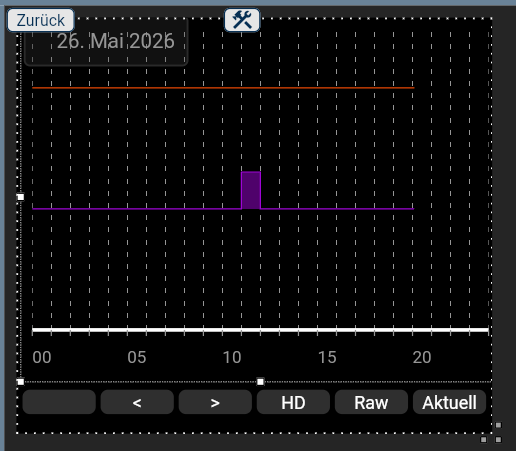Click the empty button left of the arrows
516x451 pixels.
click(59, 402)
